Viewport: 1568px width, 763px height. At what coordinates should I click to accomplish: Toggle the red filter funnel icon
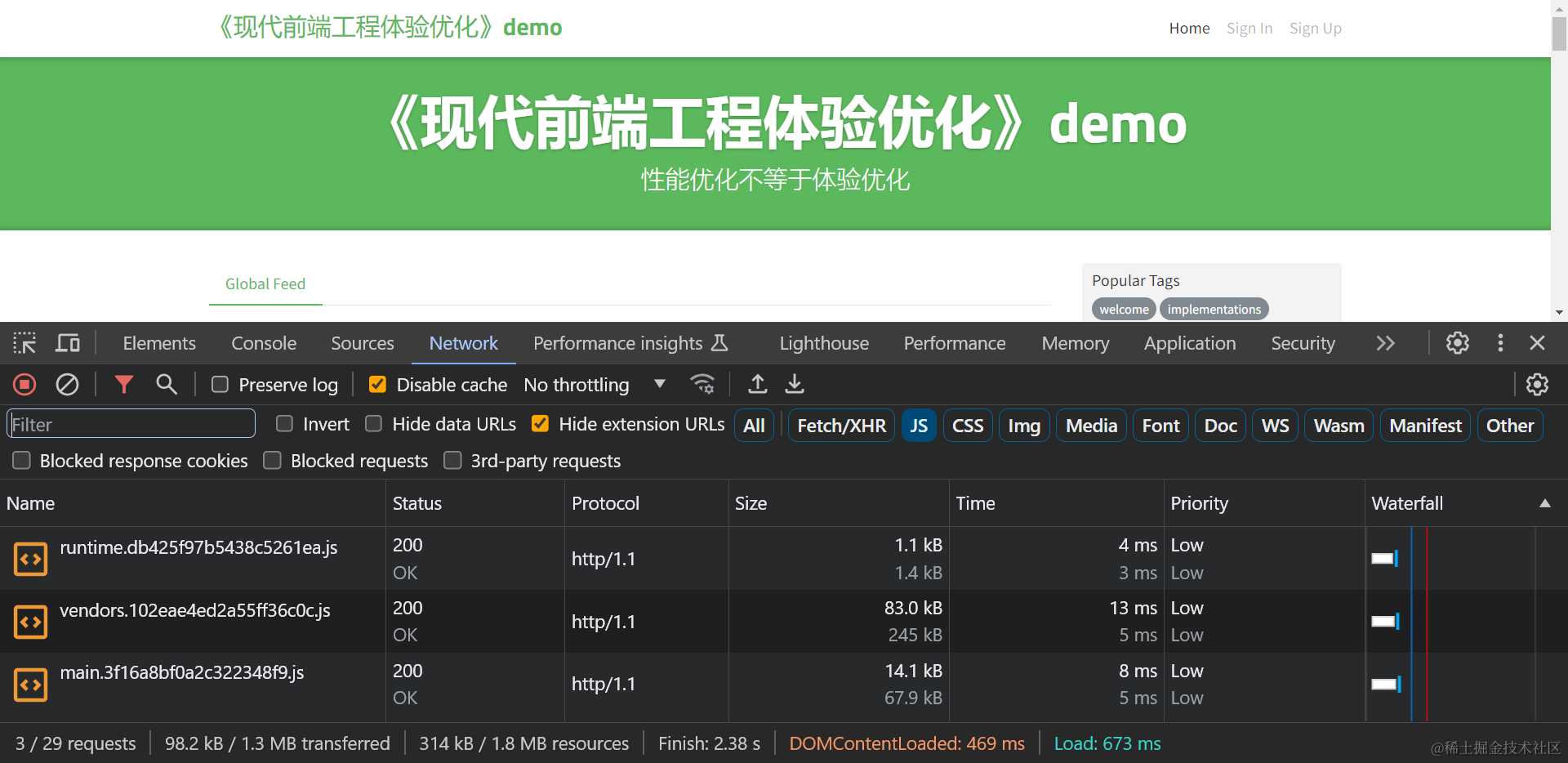(123, 385)
